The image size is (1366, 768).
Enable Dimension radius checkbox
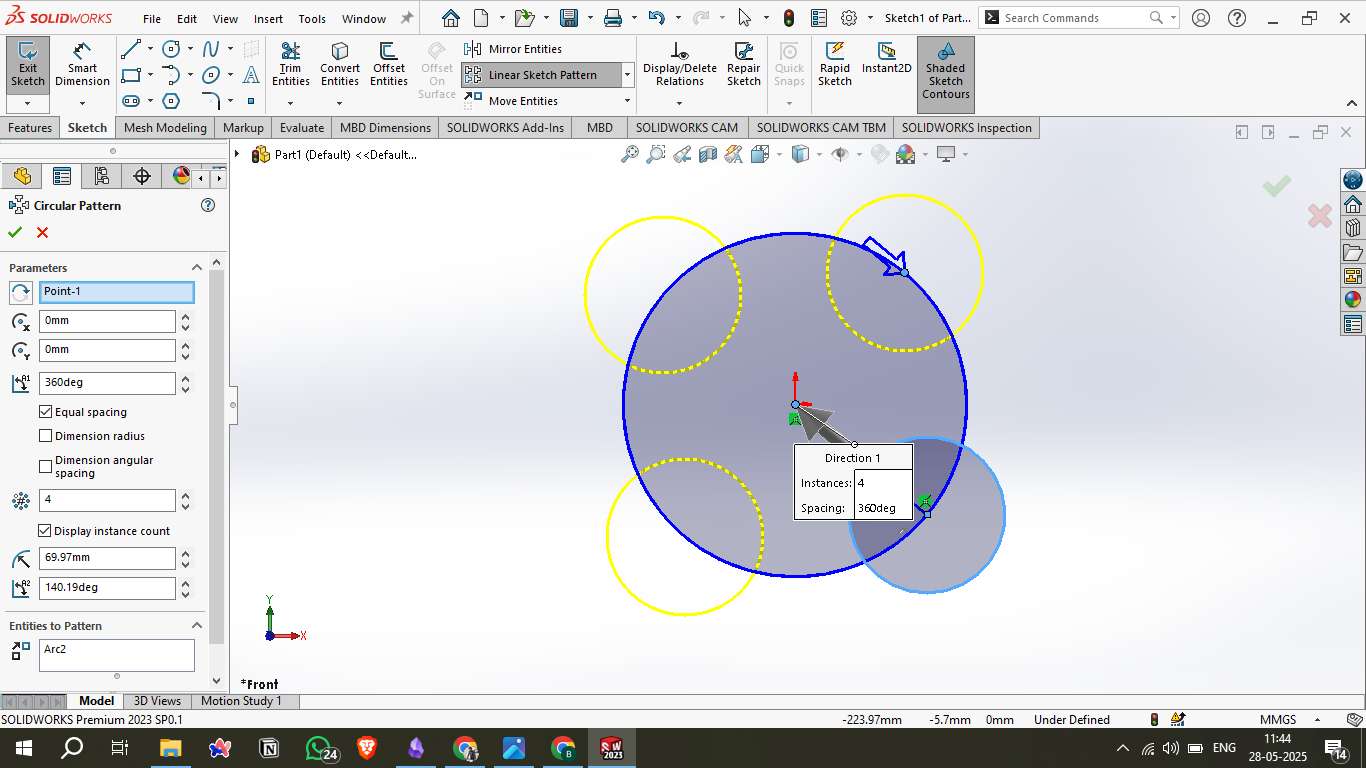46,436
